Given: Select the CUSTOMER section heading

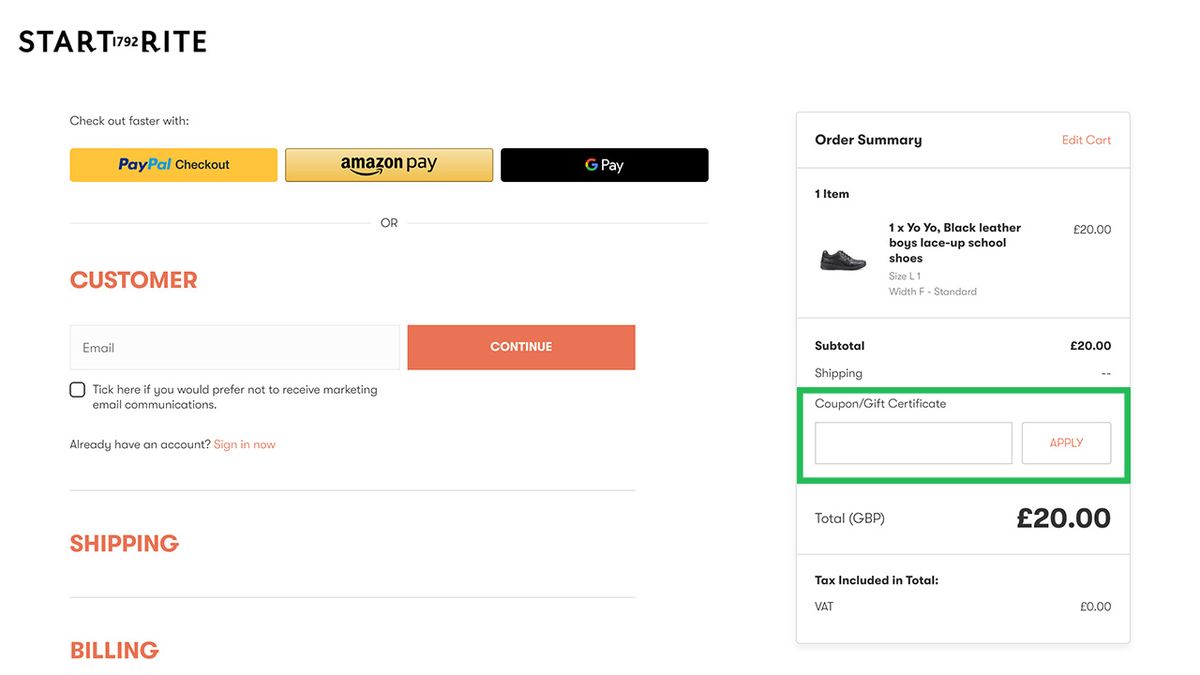Looking at the screenshot, I should click(x=133, y=279).
